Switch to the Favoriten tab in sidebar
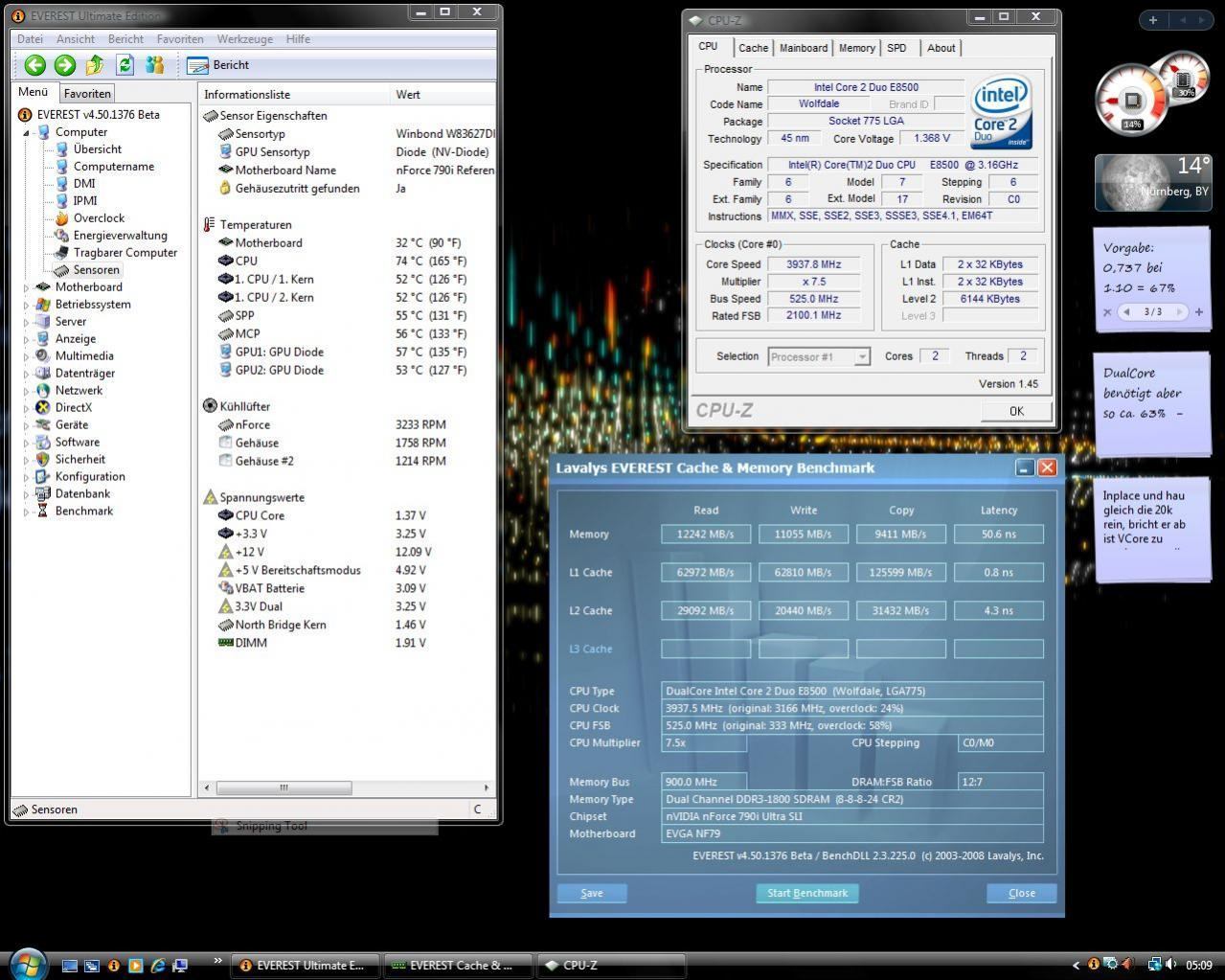Screen dimensions: 1225x980 (x=87, y=93)
